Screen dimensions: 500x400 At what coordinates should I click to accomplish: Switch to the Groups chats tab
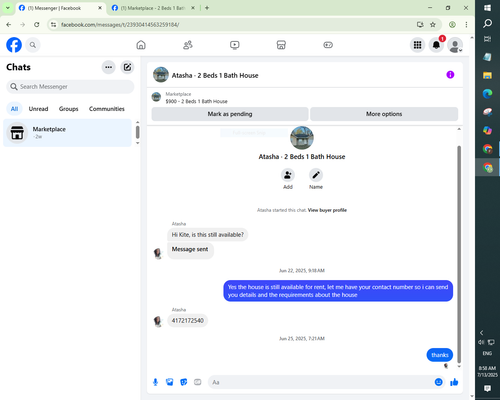click(68, 109)
